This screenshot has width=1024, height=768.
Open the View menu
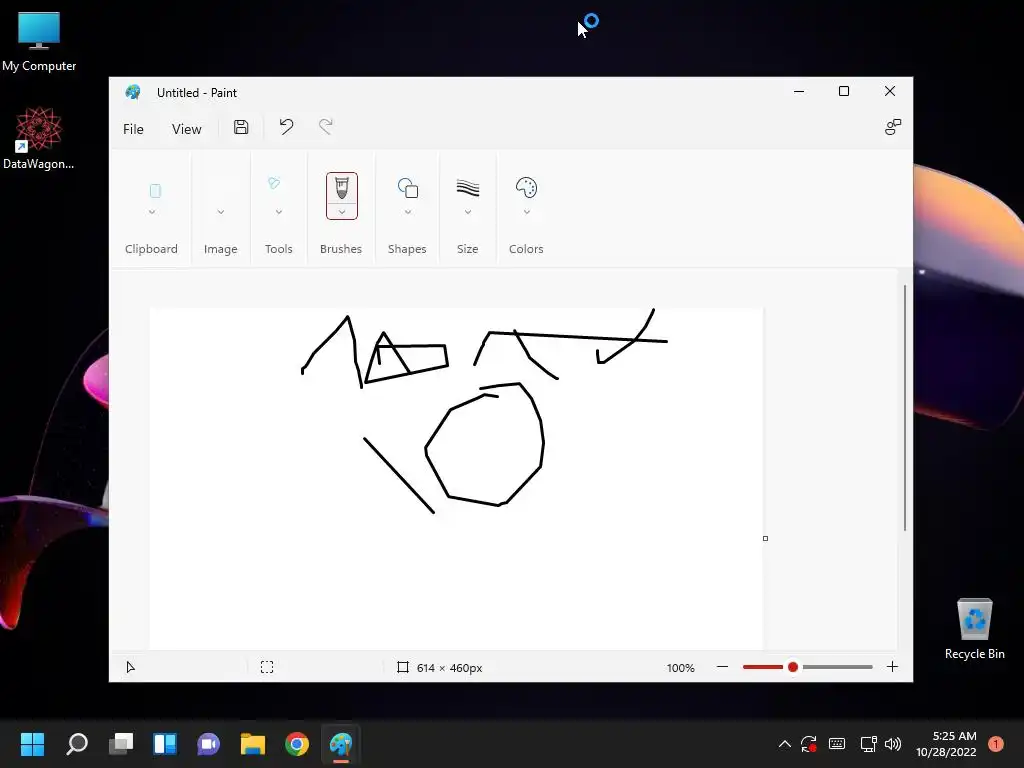pyautogui.click(x=187, y=129)
